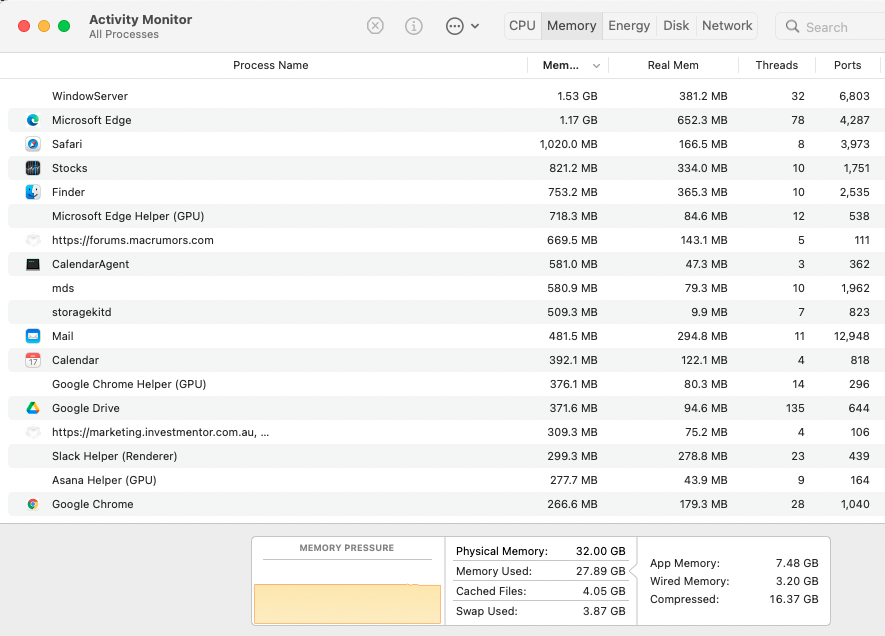Click the Stop process (X) toolbar icon

[x=375, y=26]
